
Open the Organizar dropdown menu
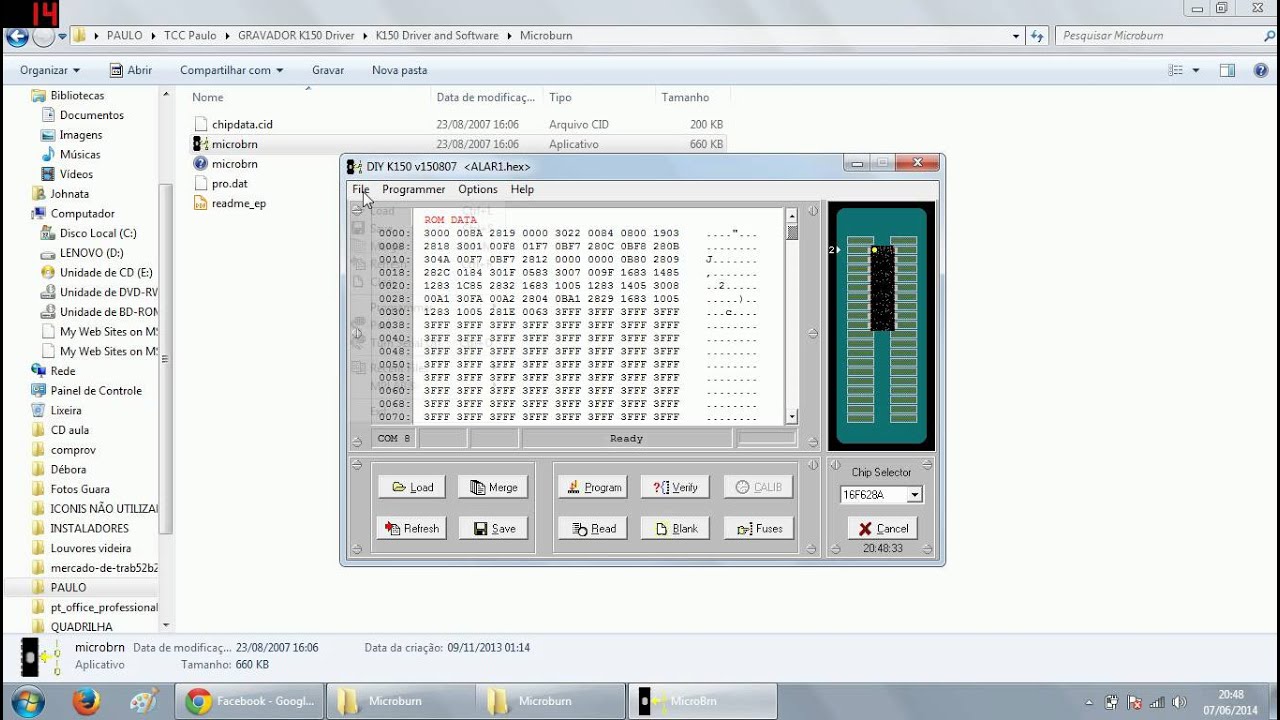tap(50, 70)
